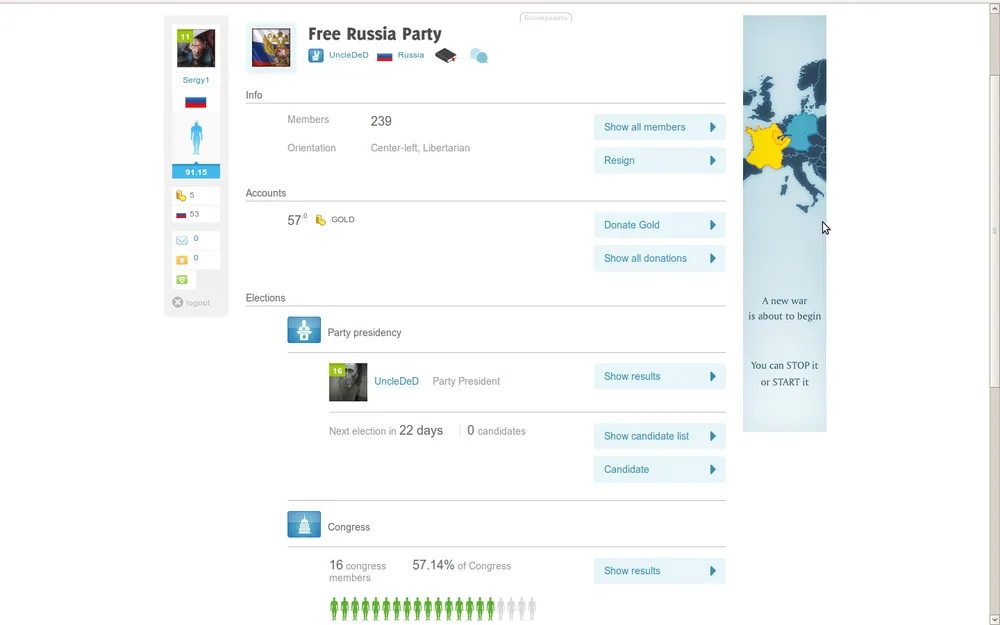The width and height of the screenshot is (1000, 625).
Task: Show results for Congress
Action: click(x=659, y=571)
